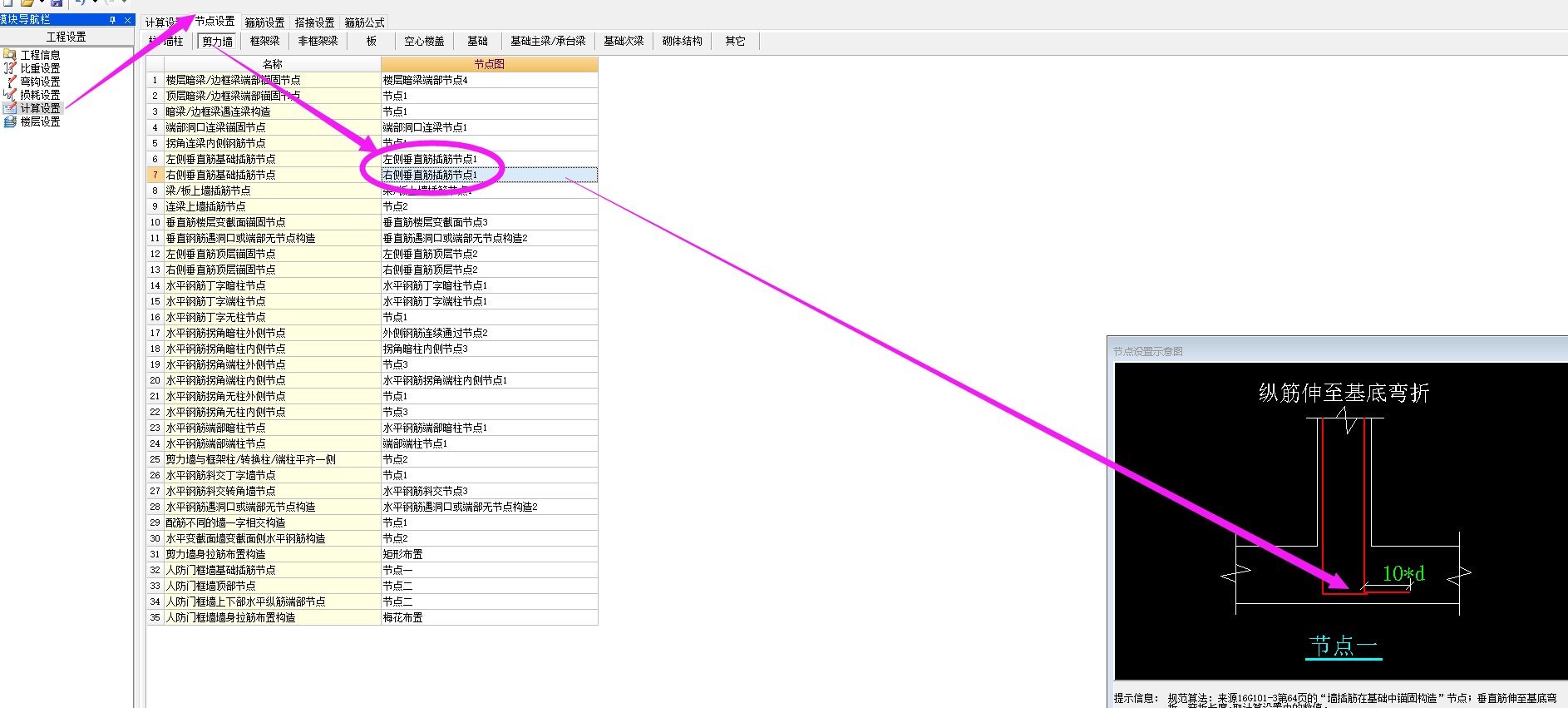
Task: Select the 框架梁 component button
Action: coord(265,41)
